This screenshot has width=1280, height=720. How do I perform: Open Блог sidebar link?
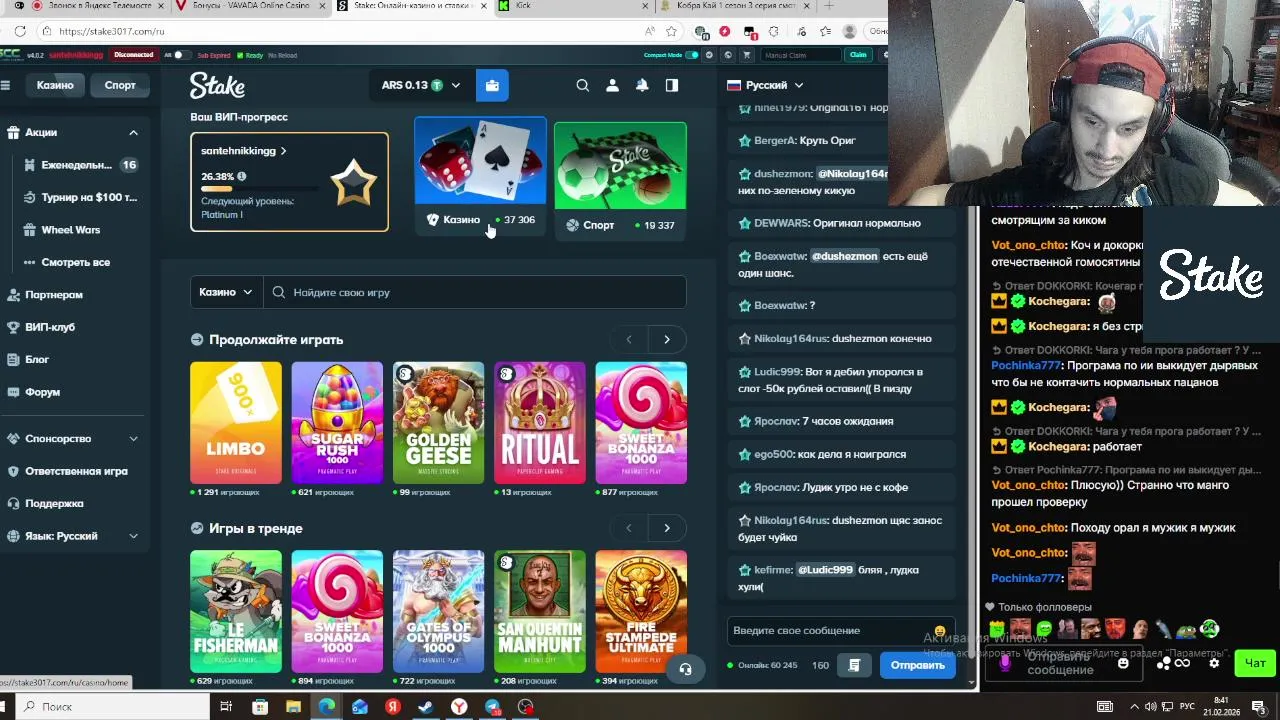click(37, 359)
